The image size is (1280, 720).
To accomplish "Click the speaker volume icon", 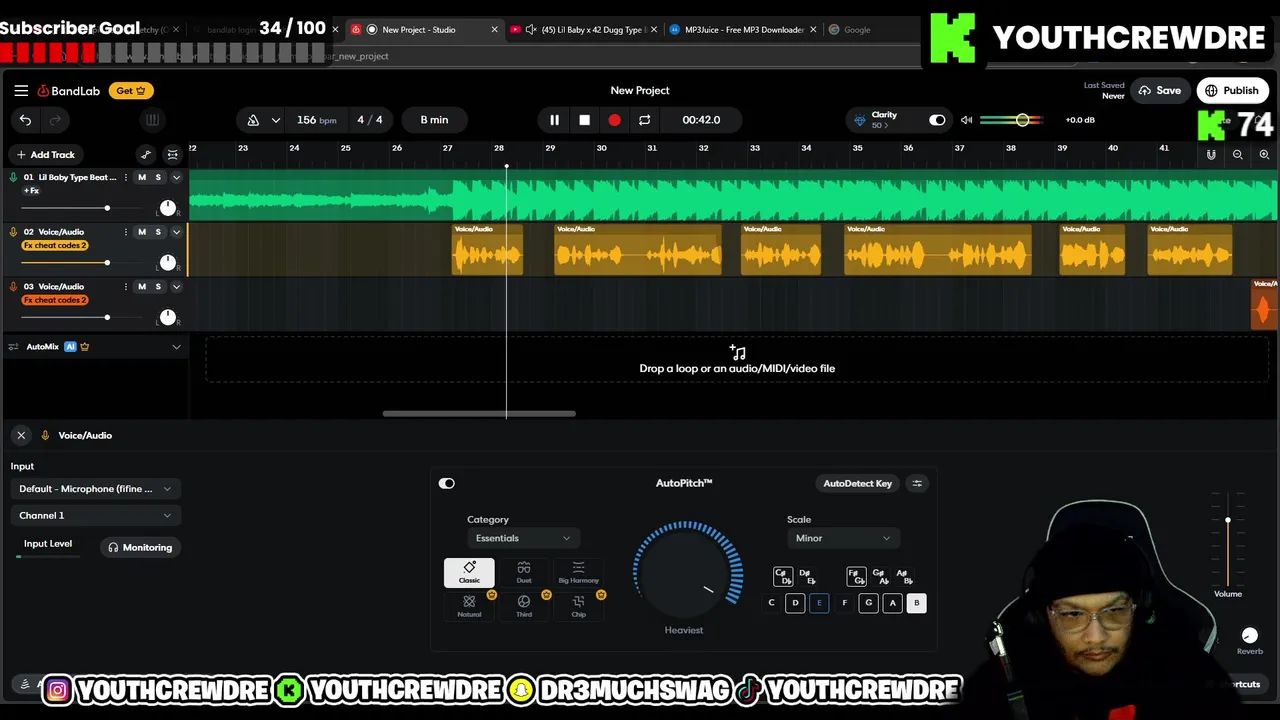I will point(966,120).
